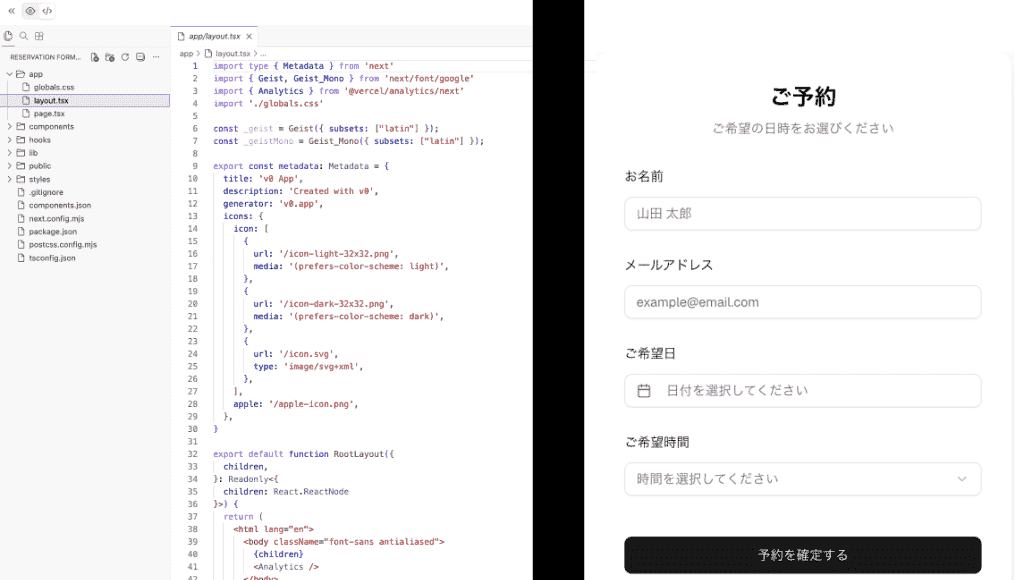This screenshot has height=580, width=1024.
Task: Open the search panel icon
Action: point(24,36)
